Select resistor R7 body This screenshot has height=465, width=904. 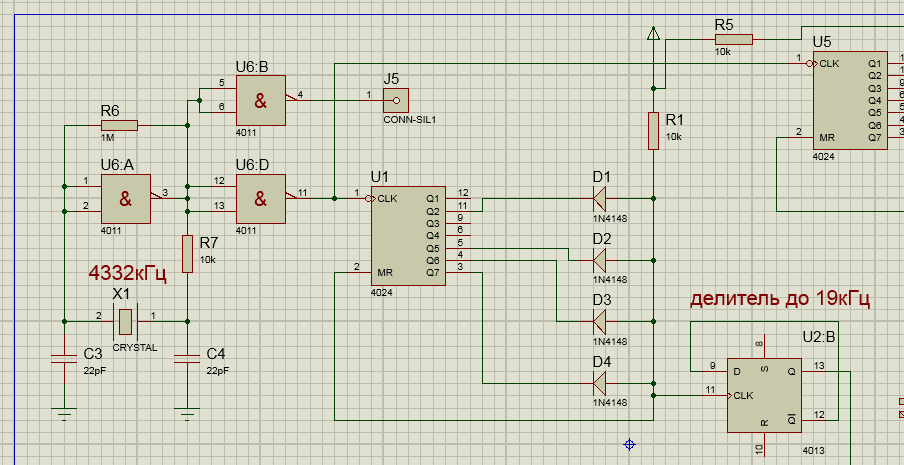coord(187,248)
